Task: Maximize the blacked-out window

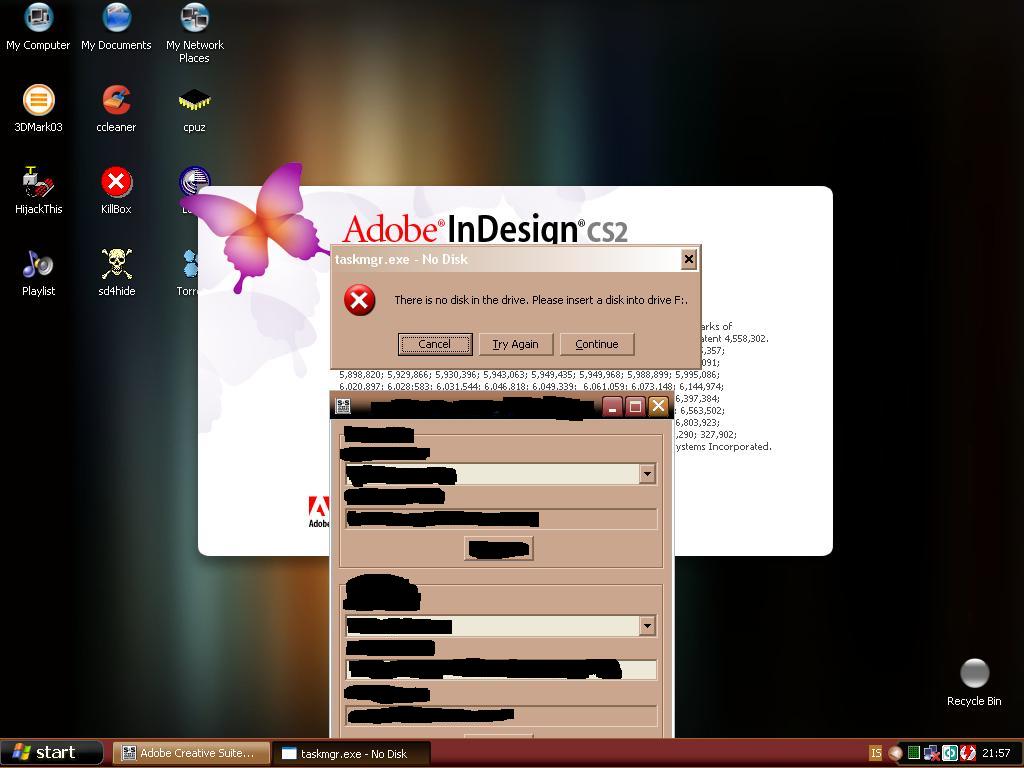Action: (x=635, y=406)
